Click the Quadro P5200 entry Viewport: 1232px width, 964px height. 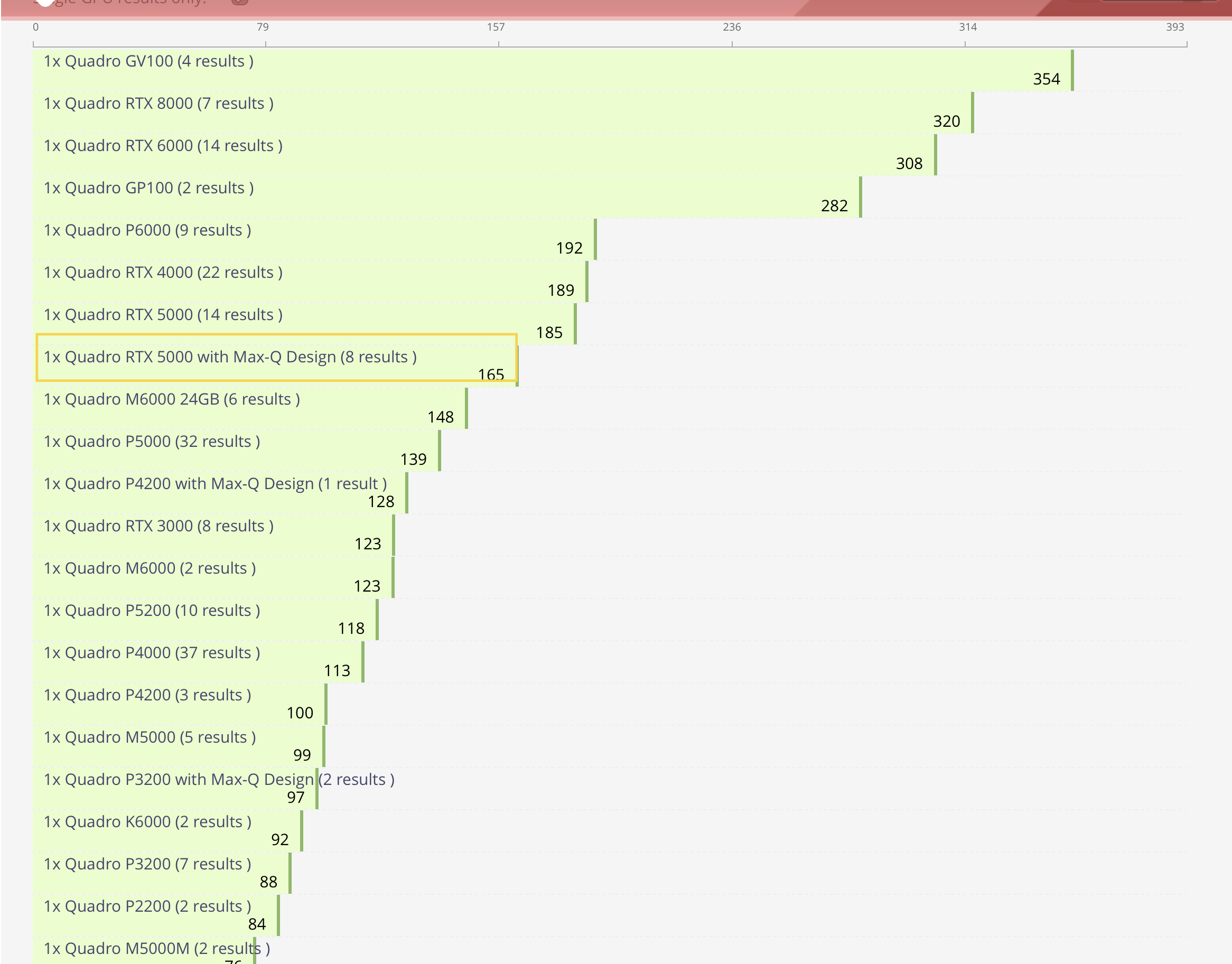pyautogui.click(x=151, y=611)
